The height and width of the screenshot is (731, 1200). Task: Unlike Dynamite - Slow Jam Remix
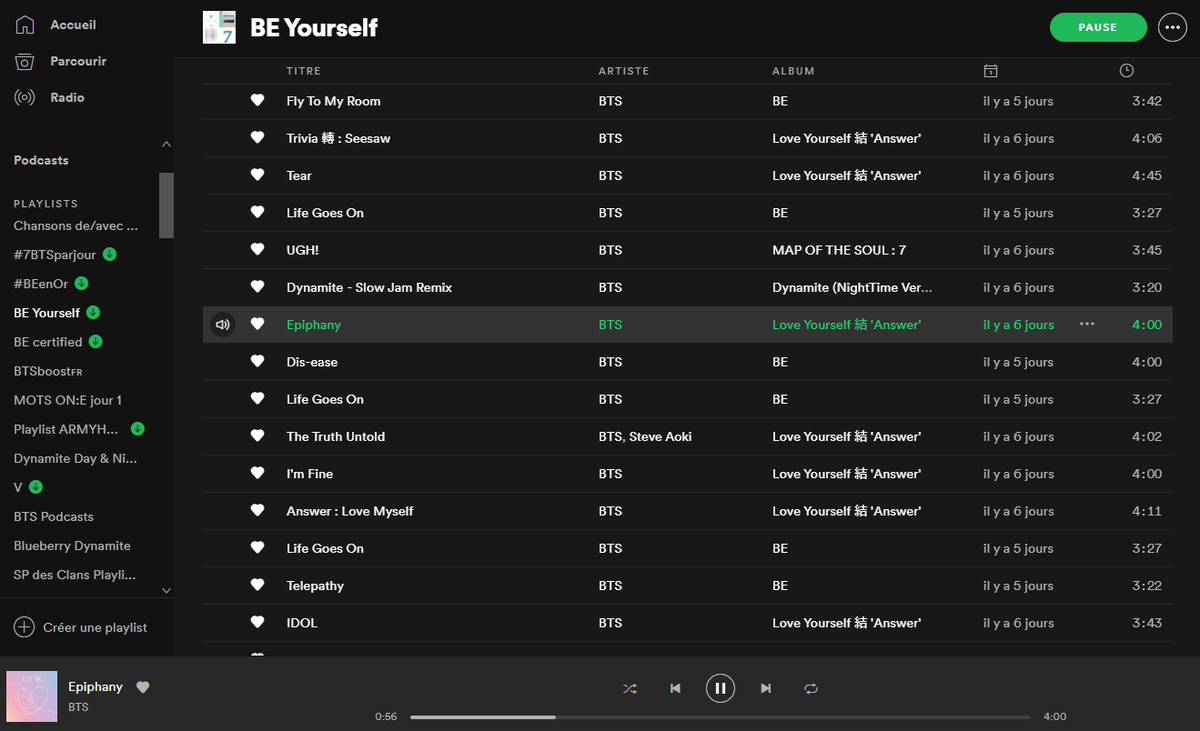(x=257, y=287)
